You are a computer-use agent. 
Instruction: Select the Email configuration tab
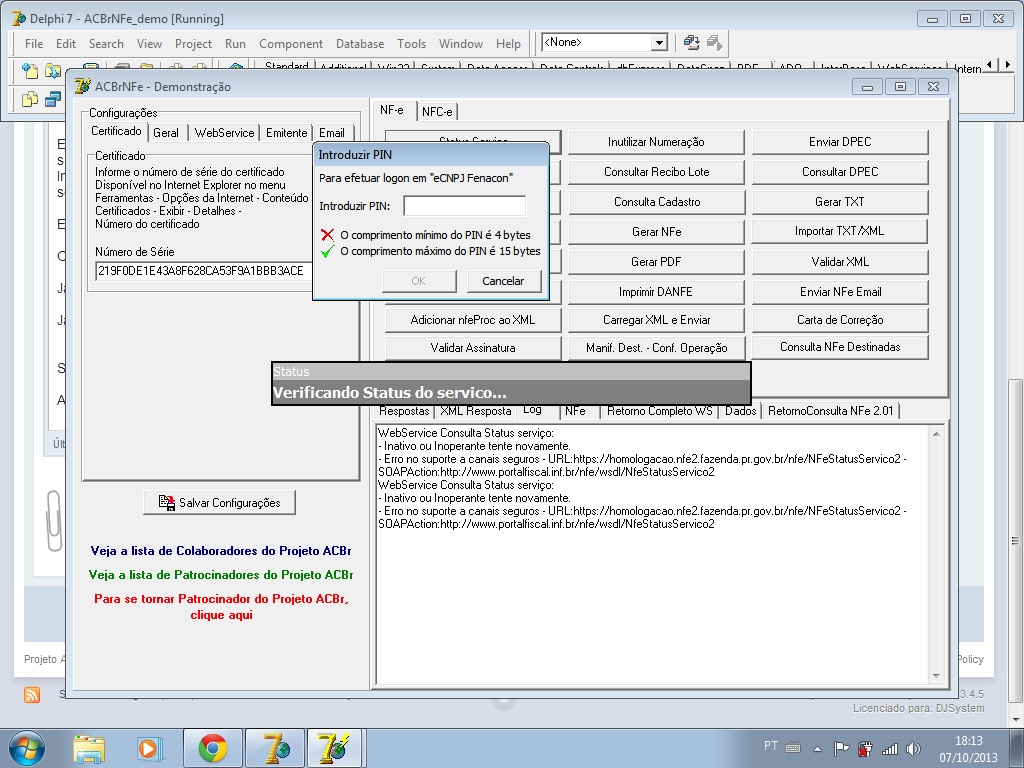click(x=332, y=133)
